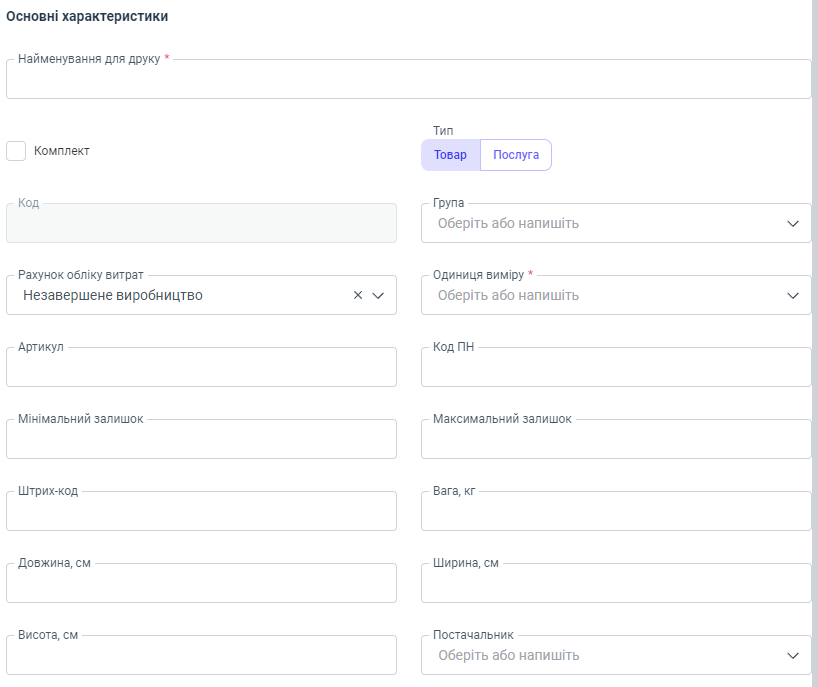Select the Мінімальний залишок field
Viewport: 818px width, 687px height.
pos(201,440)
